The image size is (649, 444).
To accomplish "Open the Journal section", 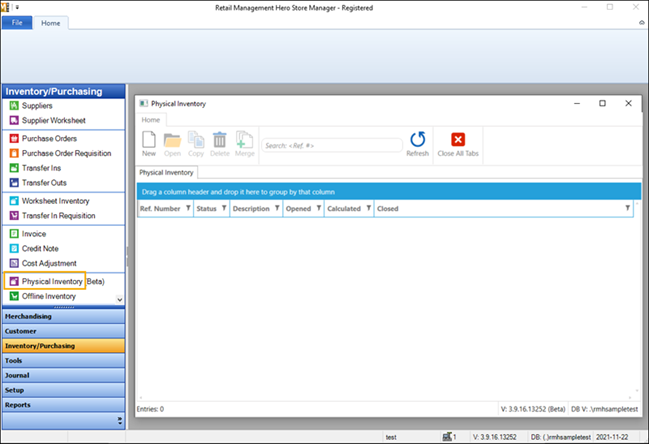I will [63, 376].
